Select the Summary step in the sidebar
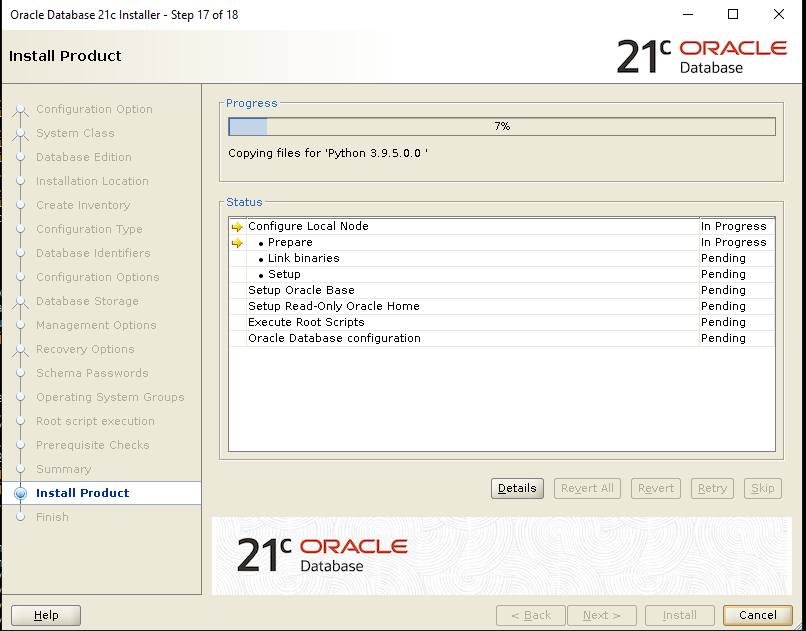 pos(63,469)
